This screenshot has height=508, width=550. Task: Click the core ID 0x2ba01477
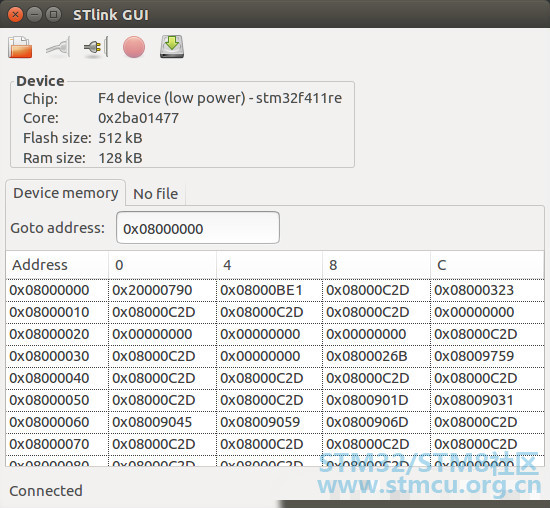click(139, 118)
